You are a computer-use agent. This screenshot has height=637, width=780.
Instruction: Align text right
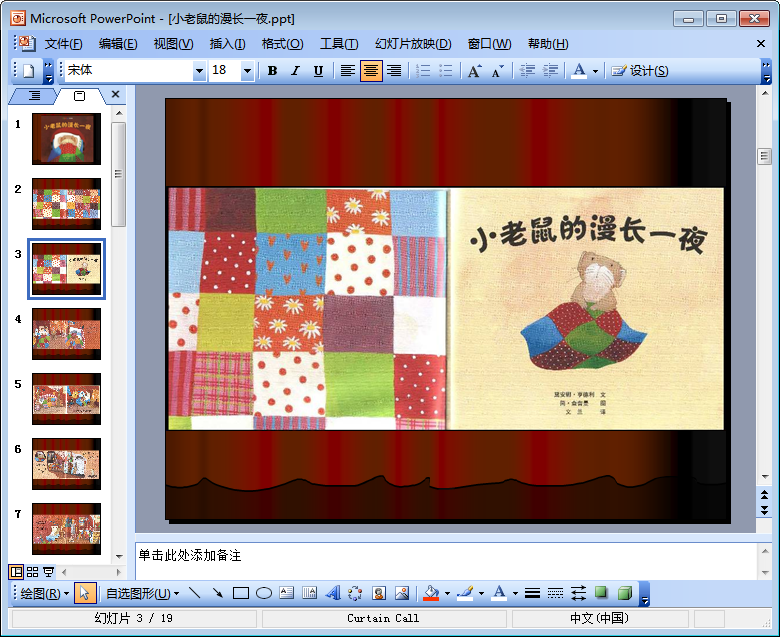point(394,71)
